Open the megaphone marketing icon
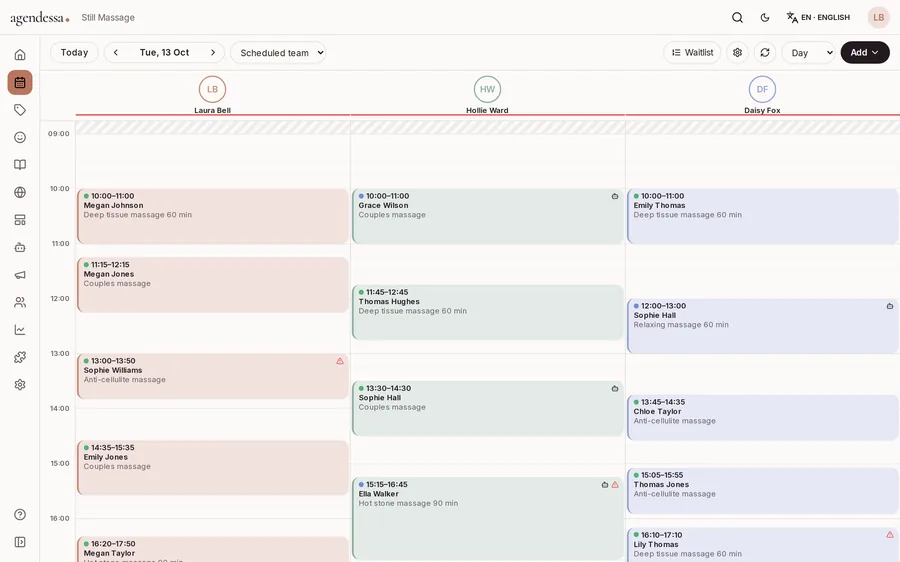This screenshot has width=900, height=562. coord(20,275)
